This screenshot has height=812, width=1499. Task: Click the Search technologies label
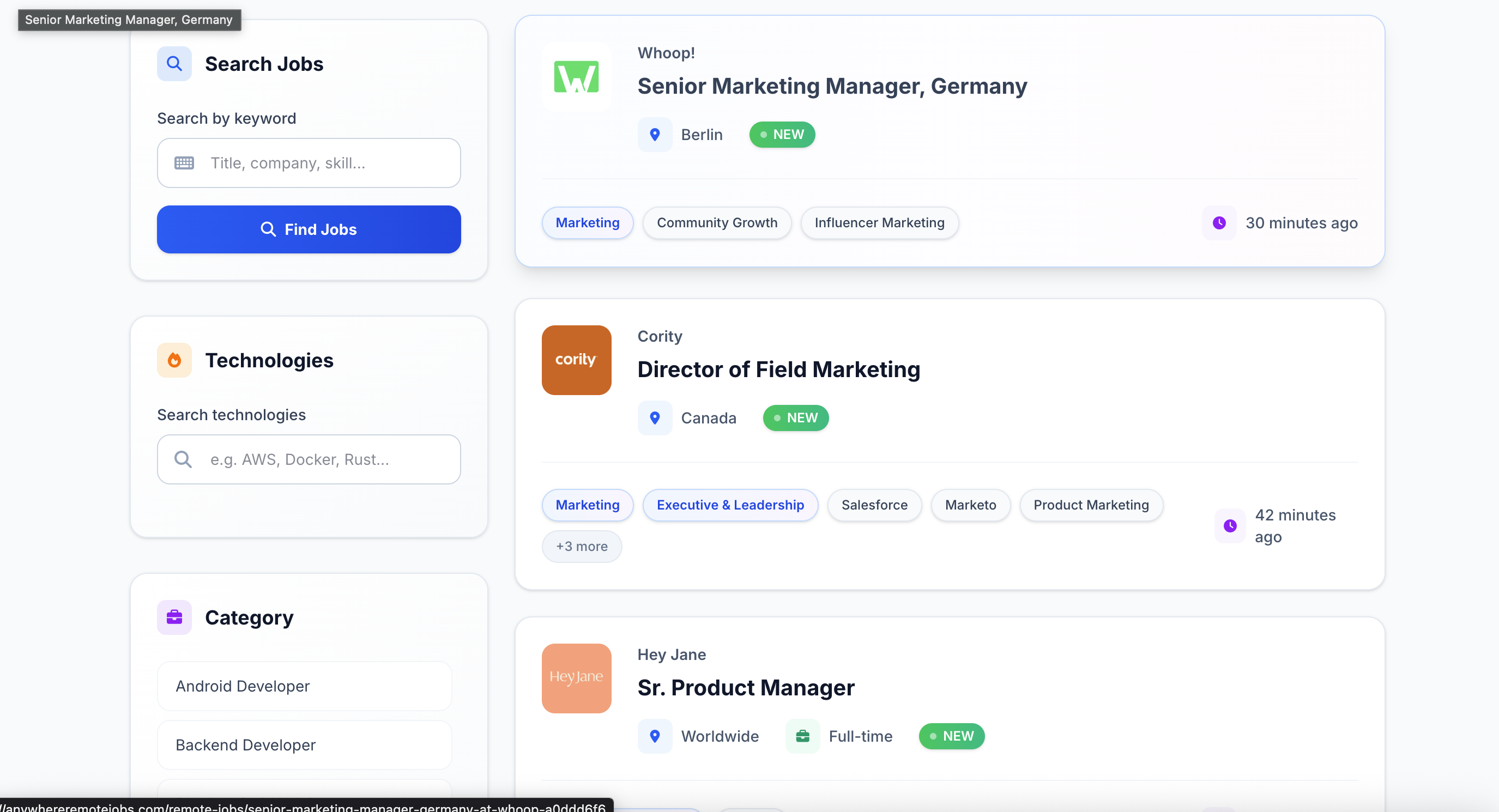pos(231,415)
